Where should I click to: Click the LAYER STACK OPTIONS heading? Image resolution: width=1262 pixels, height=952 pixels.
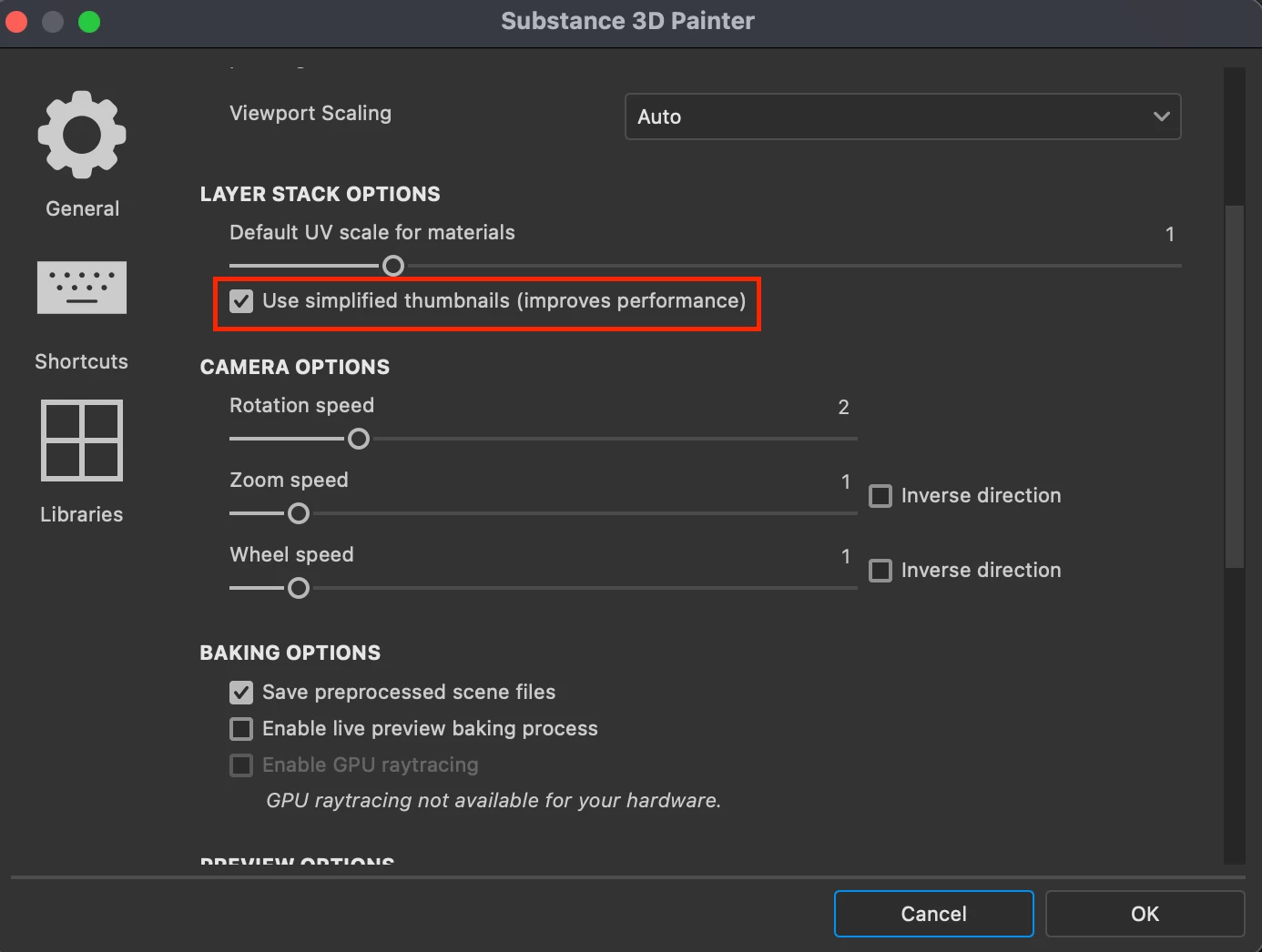320,194
